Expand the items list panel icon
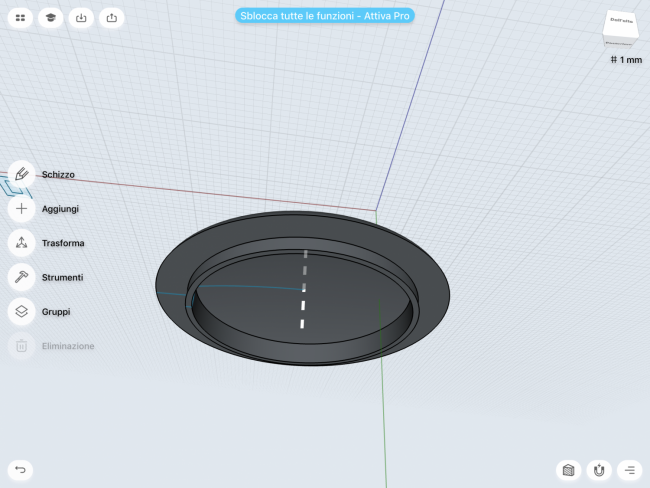This screenshot has width=650, height=488. 629,469
